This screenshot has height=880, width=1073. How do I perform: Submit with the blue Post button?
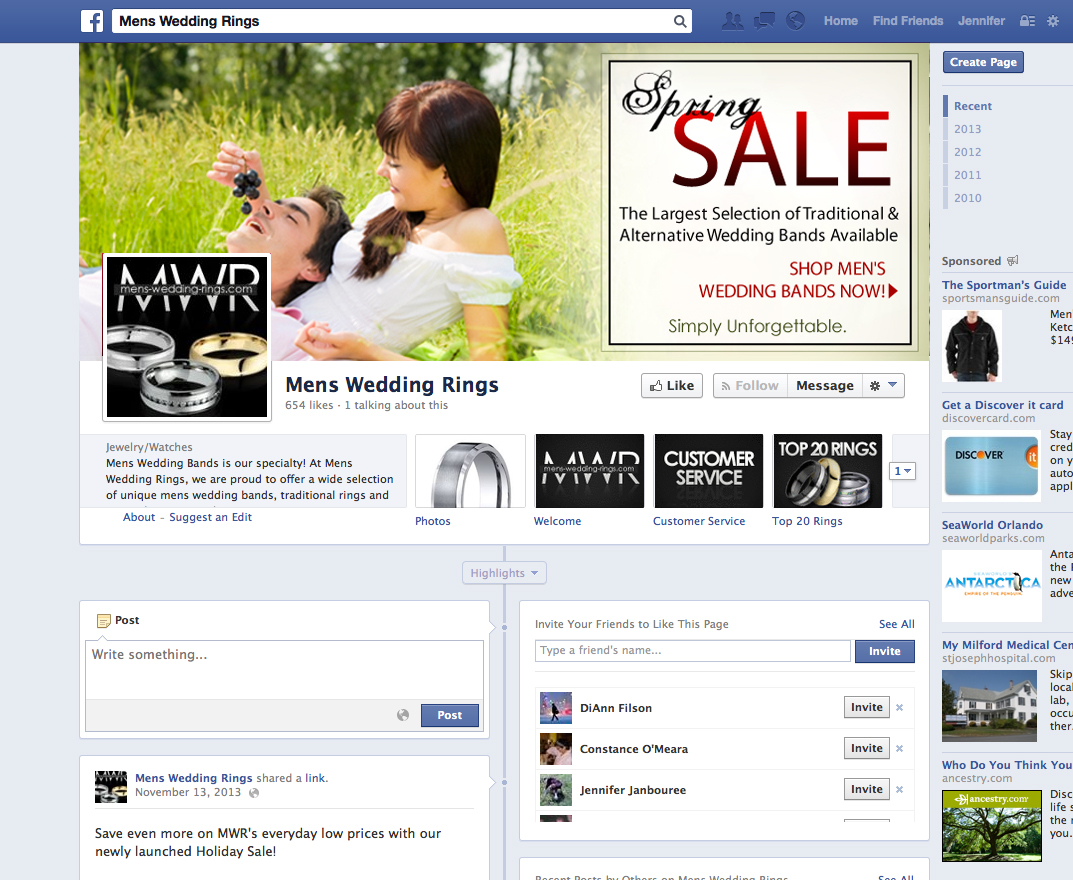[450, 715]
